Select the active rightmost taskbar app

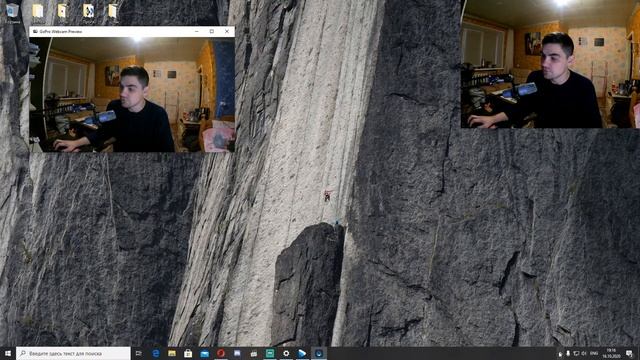319,353
